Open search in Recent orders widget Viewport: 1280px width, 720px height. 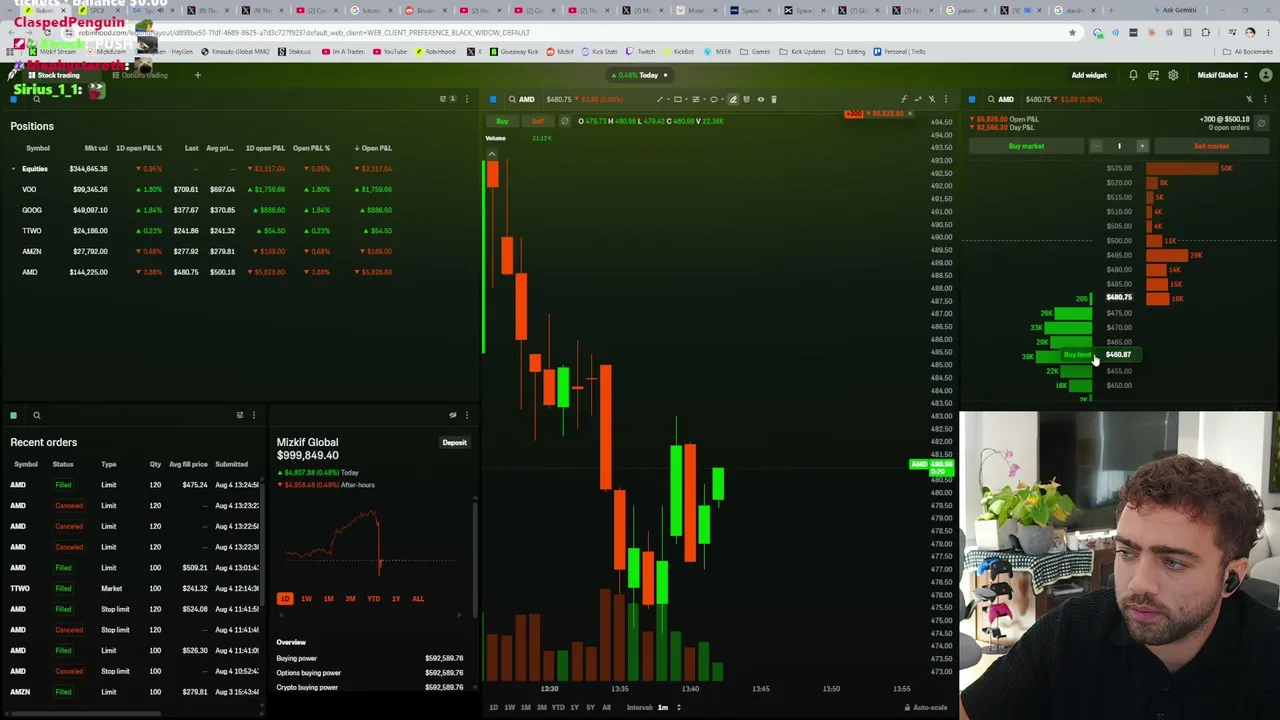(37, 415)
